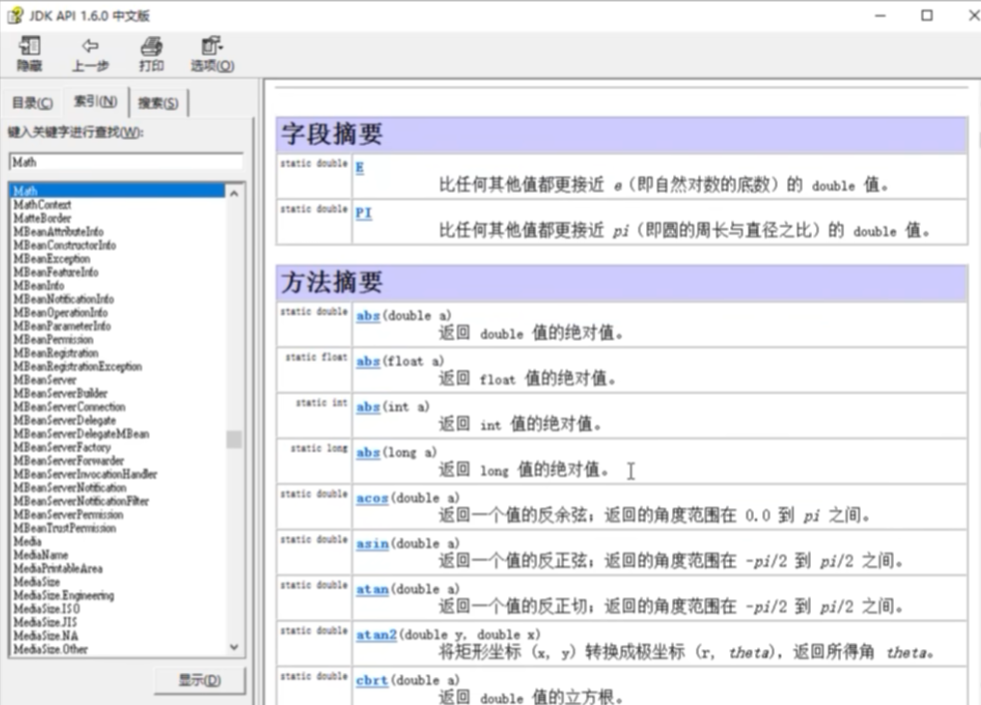Select MediaSize.ISO in the index list
Screen dimensions: 981x705
[x=46, y=609]
